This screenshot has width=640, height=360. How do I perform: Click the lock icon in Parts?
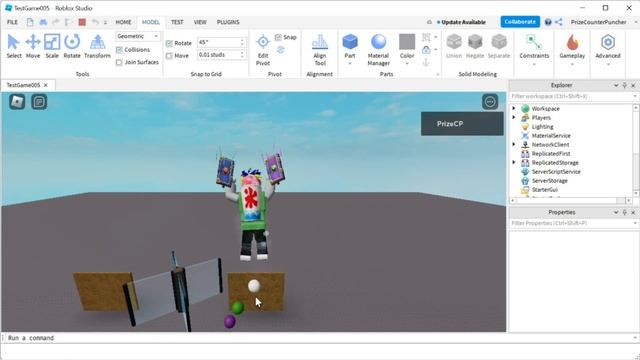(426, 50)
